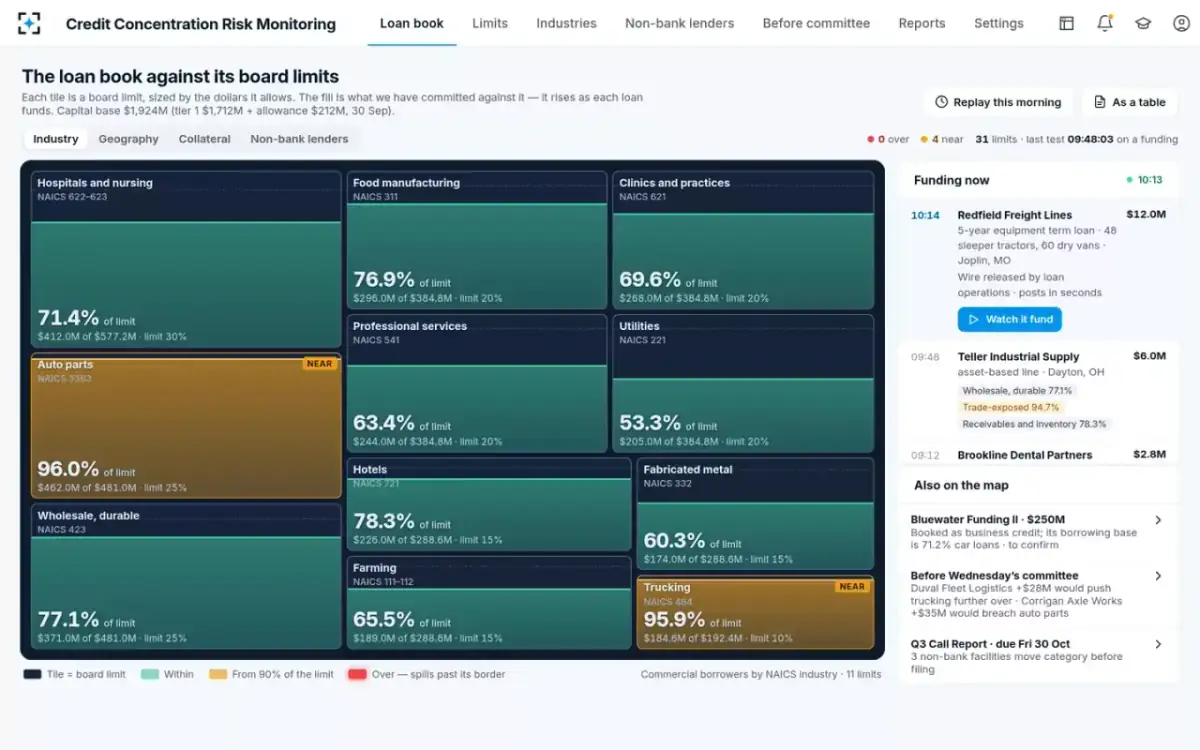Select the Collateral view toggle
The image size is (1200, 750).
205,139
